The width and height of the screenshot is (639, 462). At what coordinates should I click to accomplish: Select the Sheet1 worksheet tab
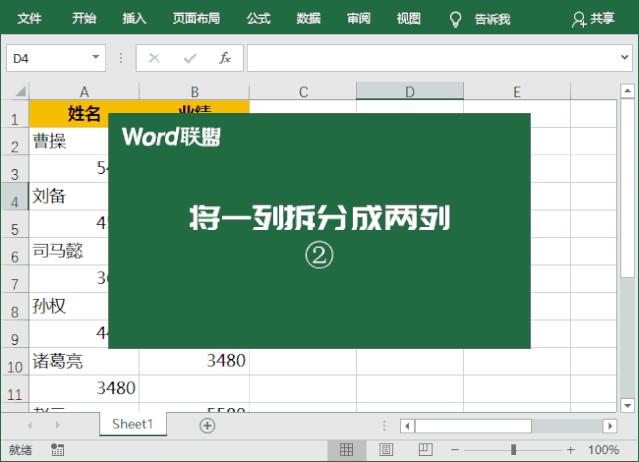(x=132, y=424)
